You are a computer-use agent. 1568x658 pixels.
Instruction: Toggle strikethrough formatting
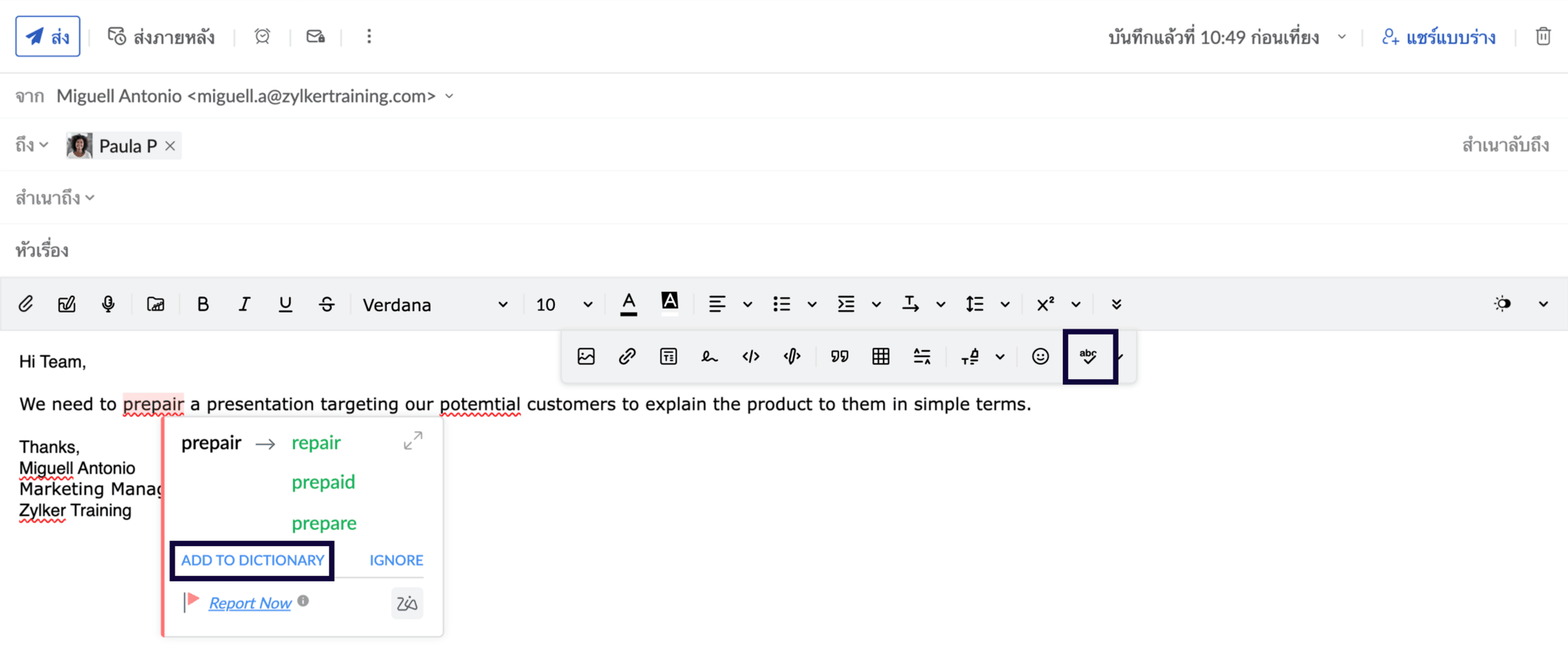click(326, 304)
